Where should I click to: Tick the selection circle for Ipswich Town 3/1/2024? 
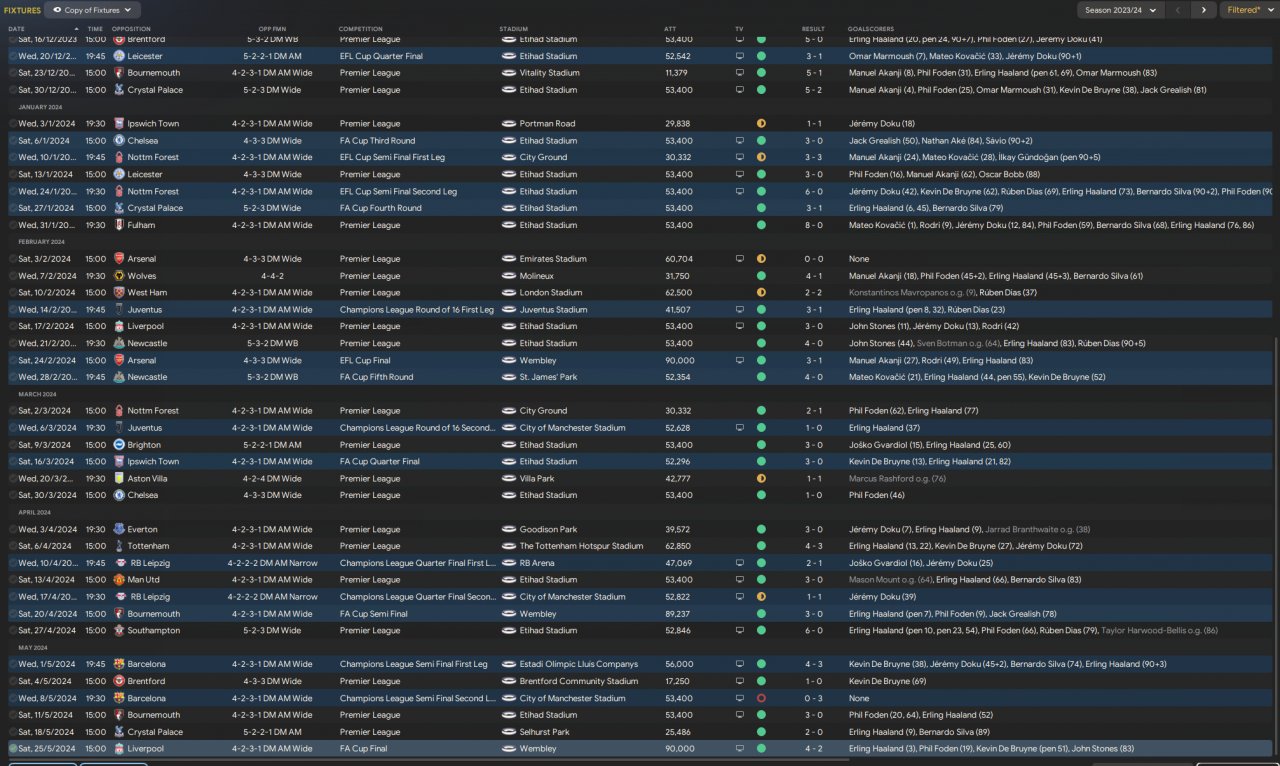pyautogui.click(x=13, y=124)
